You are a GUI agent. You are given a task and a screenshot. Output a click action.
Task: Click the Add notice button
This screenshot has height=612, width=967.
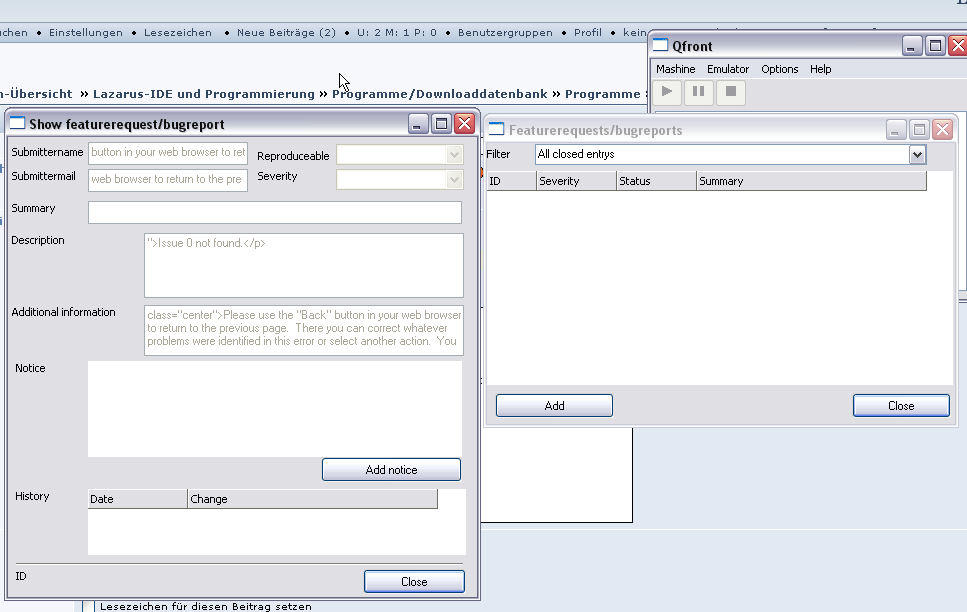(x=391, y=470)
